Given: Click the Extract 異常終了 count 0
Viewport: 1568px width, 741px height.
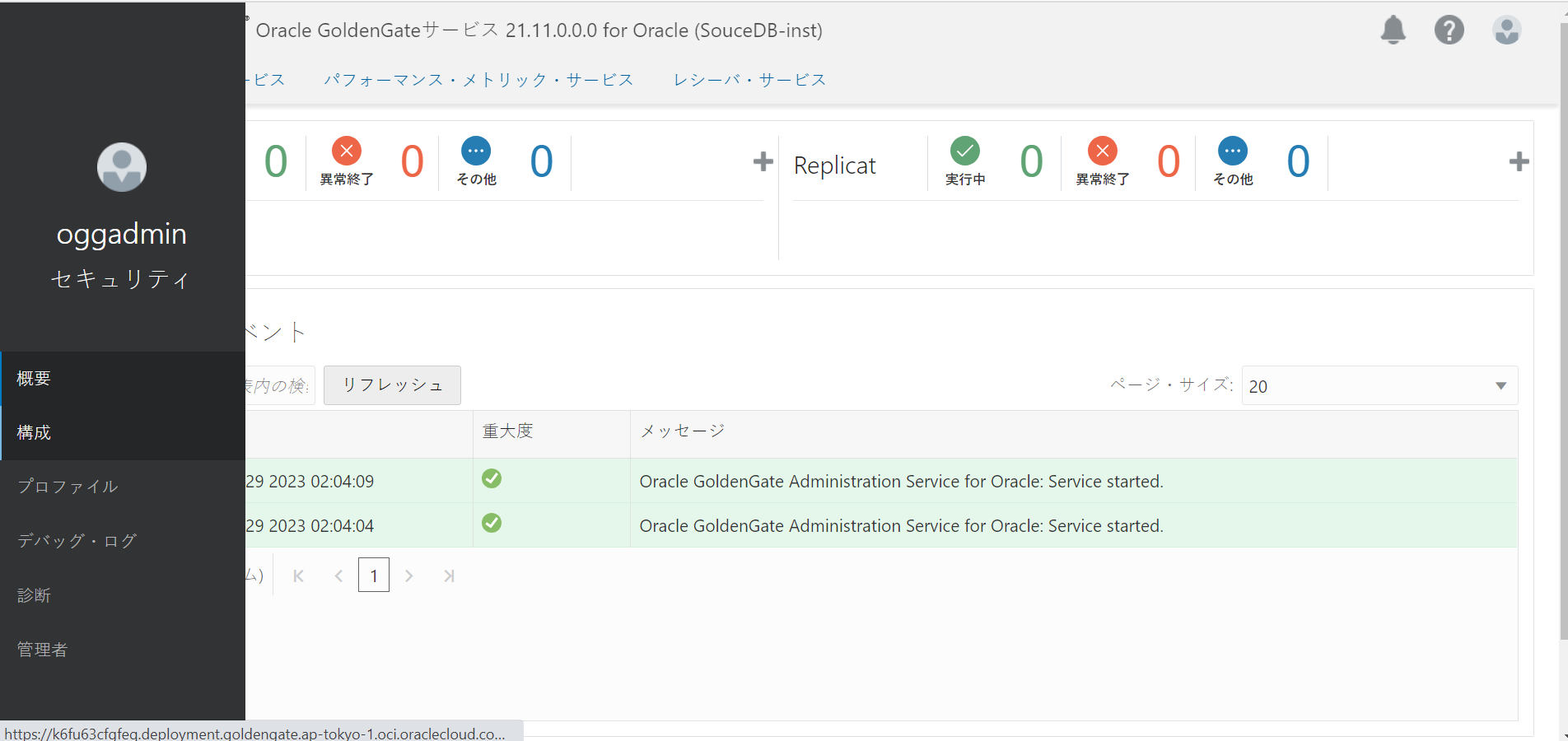Looking at the screenshot, I should tap(413, 161).
